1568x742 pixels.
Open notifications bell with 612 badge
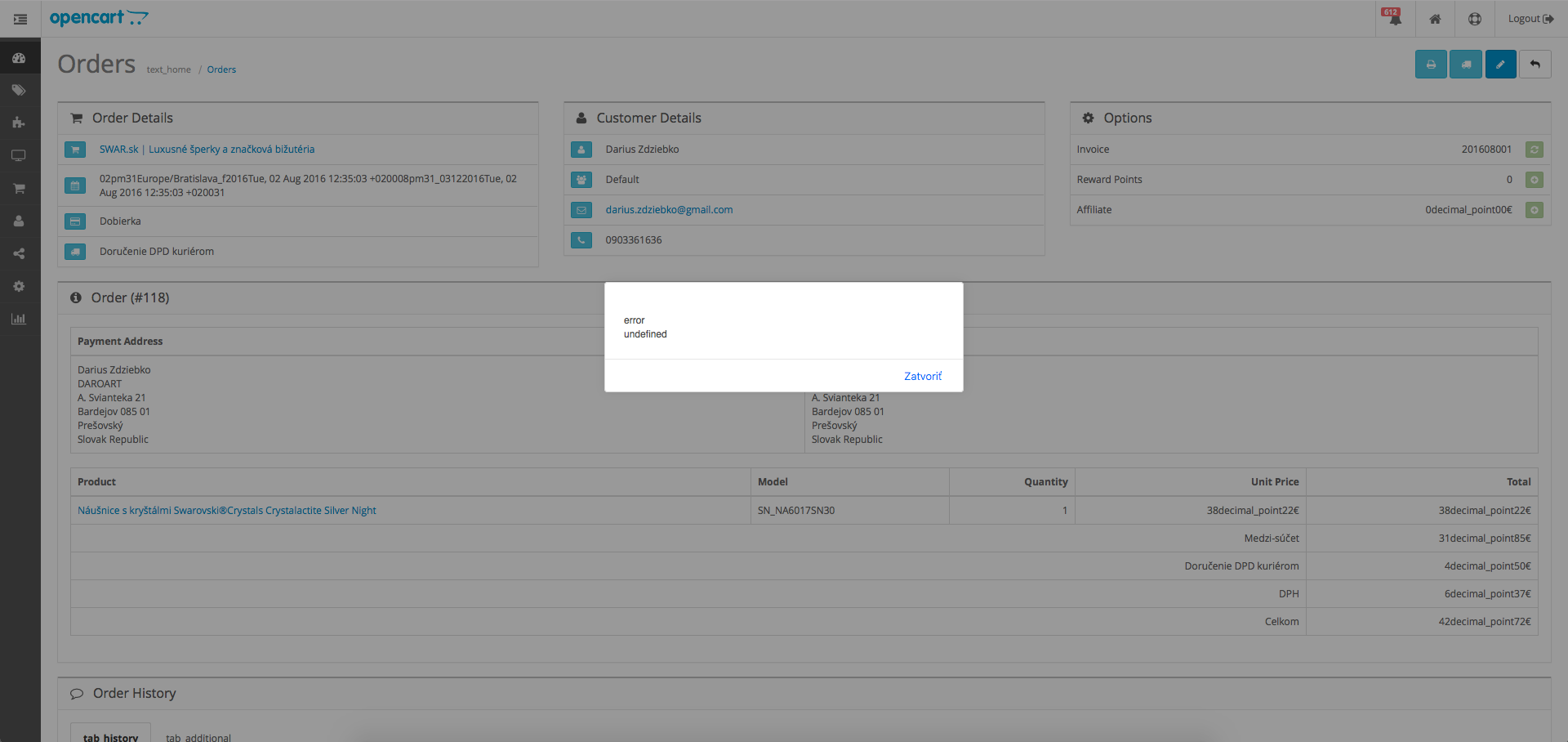[1395, 18]
